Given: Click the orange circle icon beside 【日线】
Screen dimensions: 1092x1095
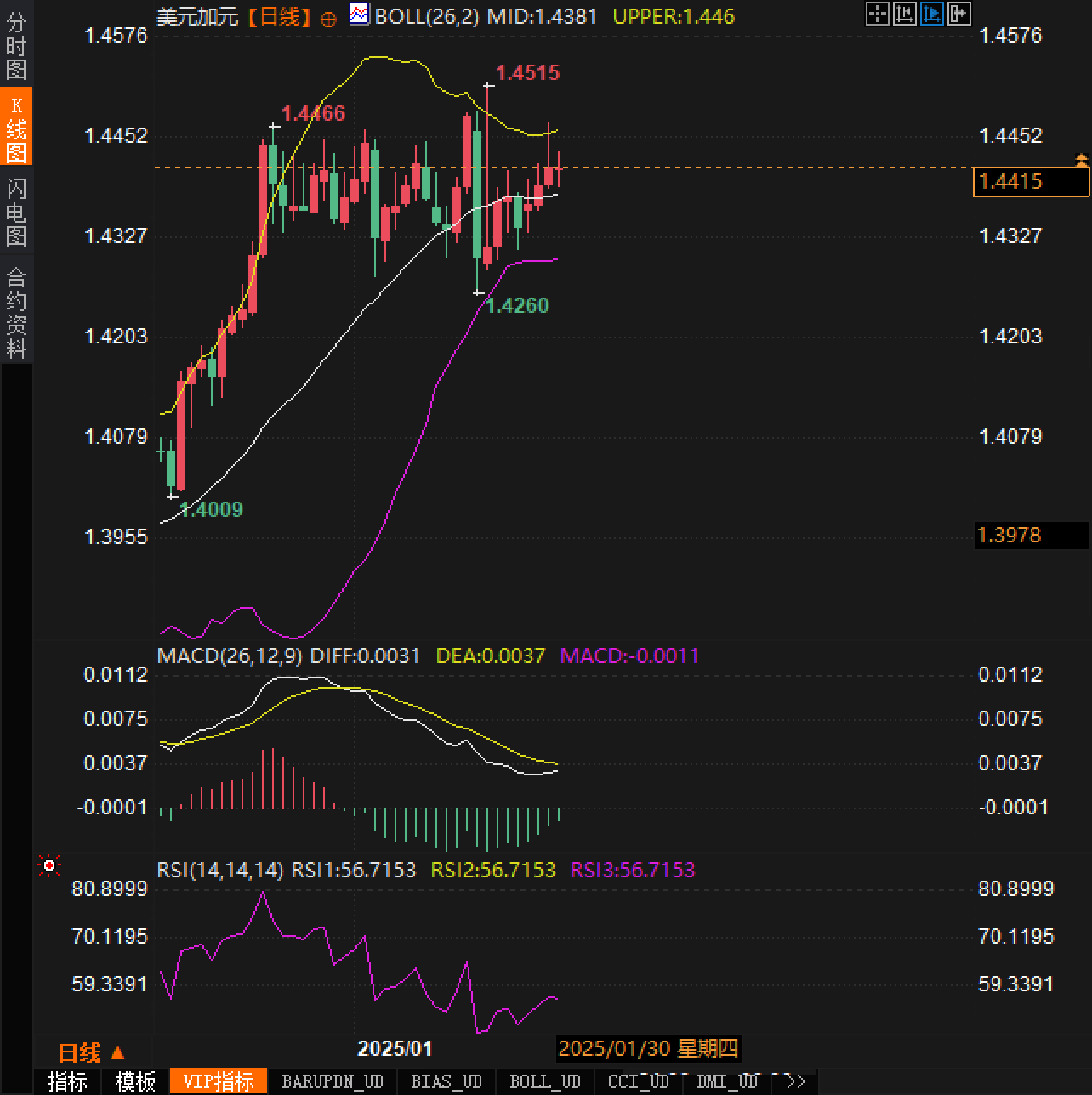Looking at the screenshot, I should tap(329, 20).
